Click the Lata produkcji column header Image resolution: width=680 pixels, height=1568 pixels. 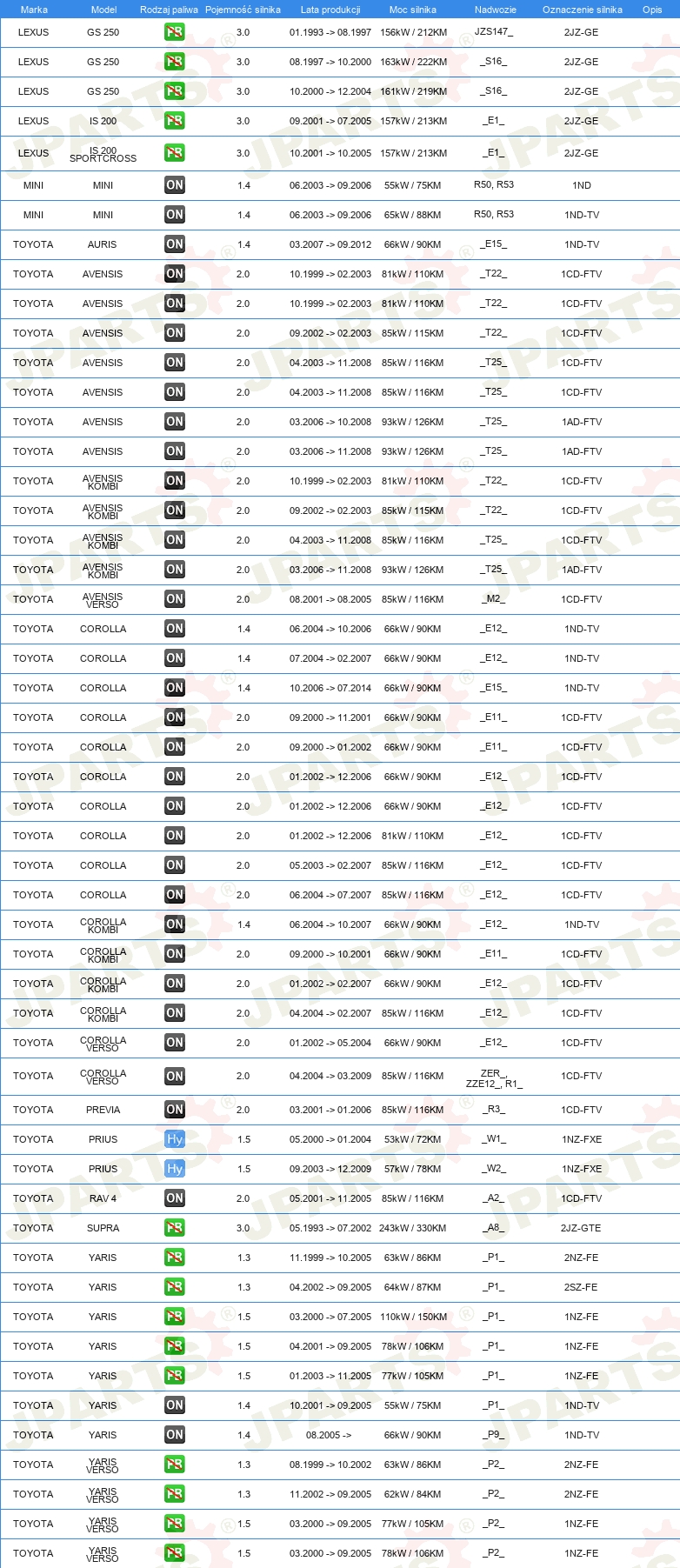(330, 10)
